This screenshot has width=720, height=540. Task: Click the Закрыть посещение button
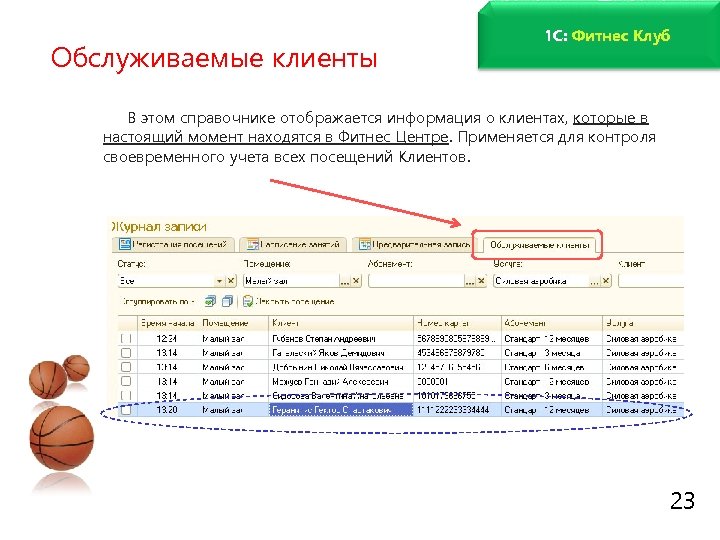click(x=288, y=301)
